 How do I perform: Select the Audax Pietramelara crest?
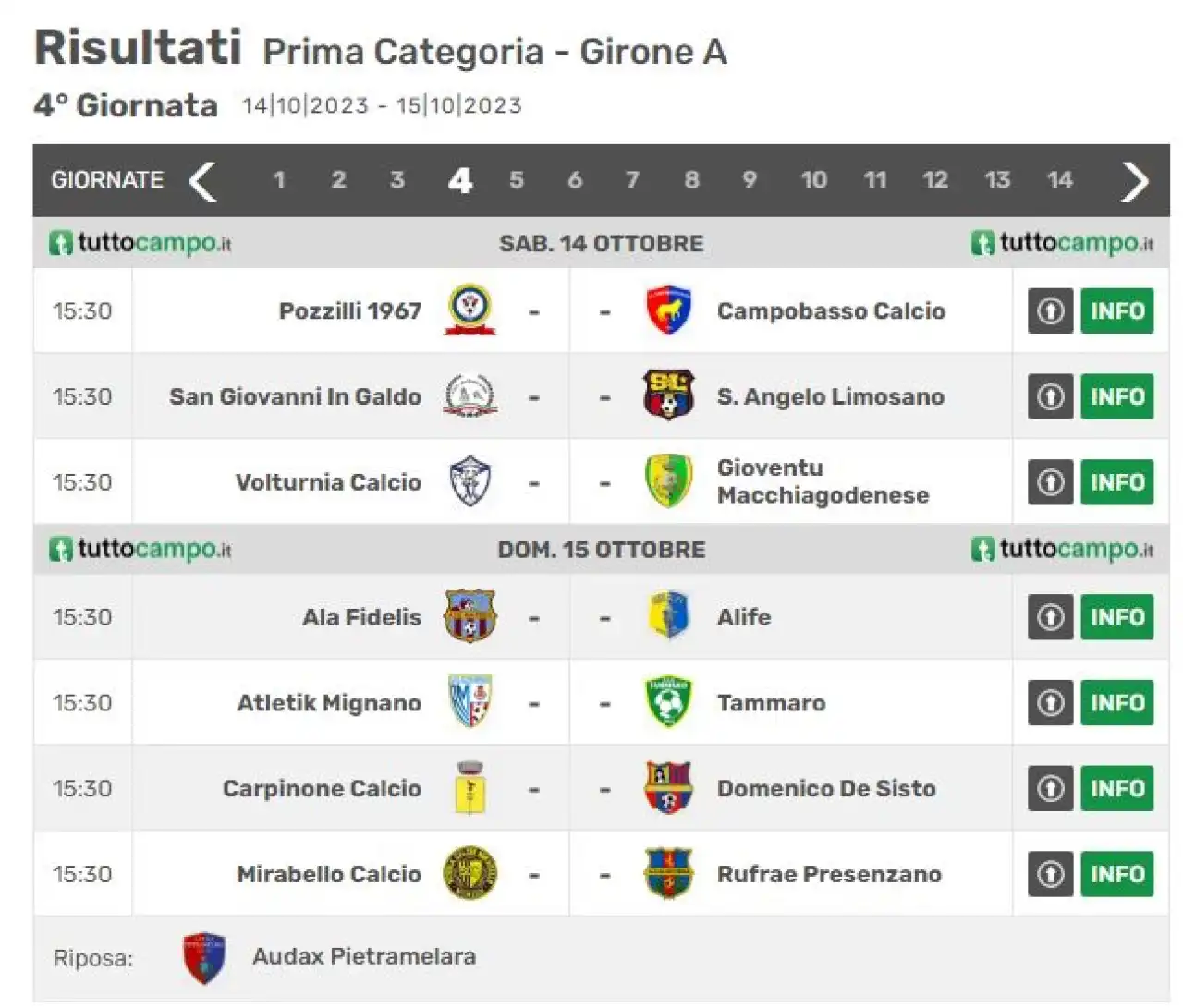tap(204, 958)
